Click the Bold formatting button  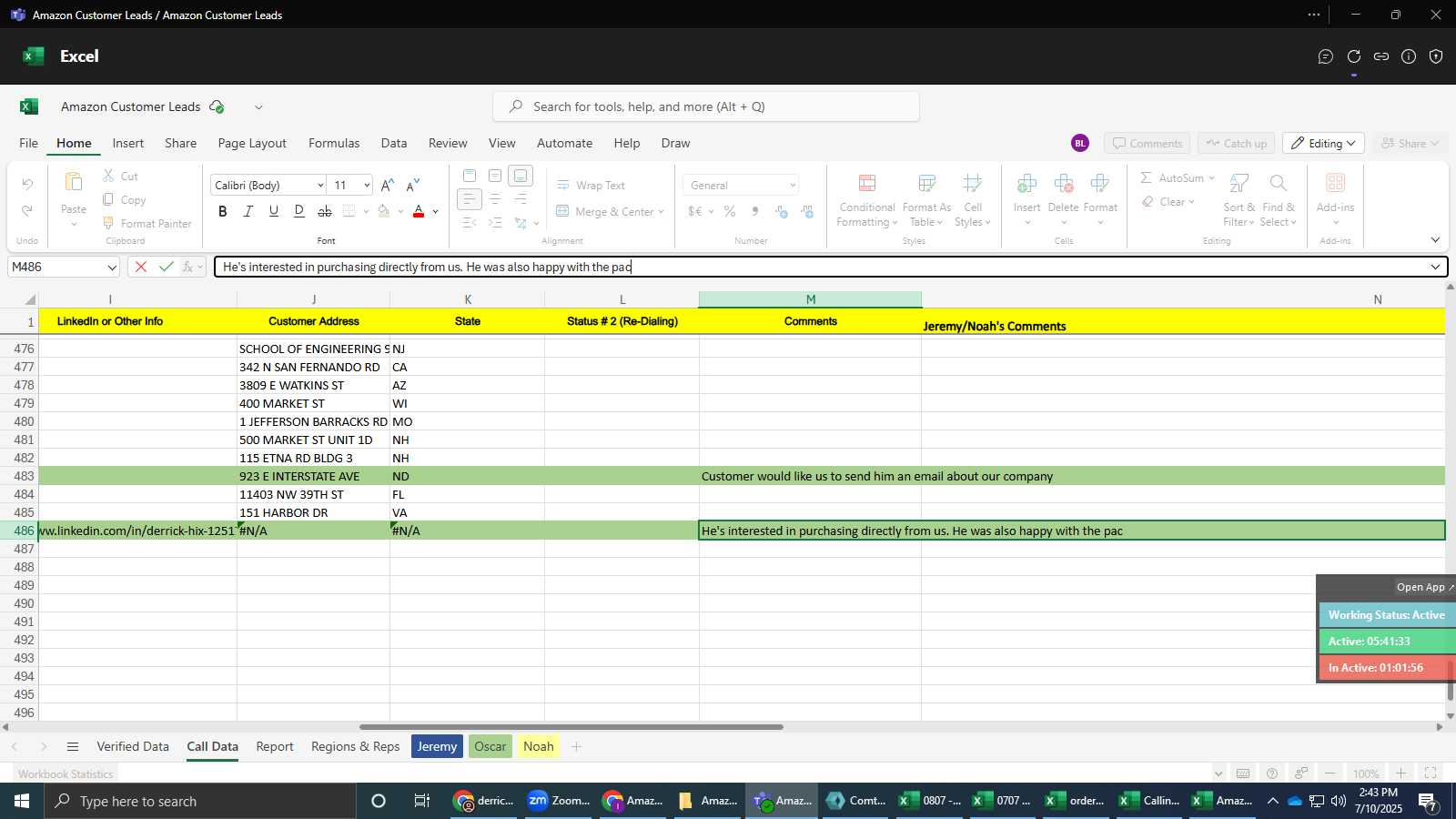pos(223,211)
